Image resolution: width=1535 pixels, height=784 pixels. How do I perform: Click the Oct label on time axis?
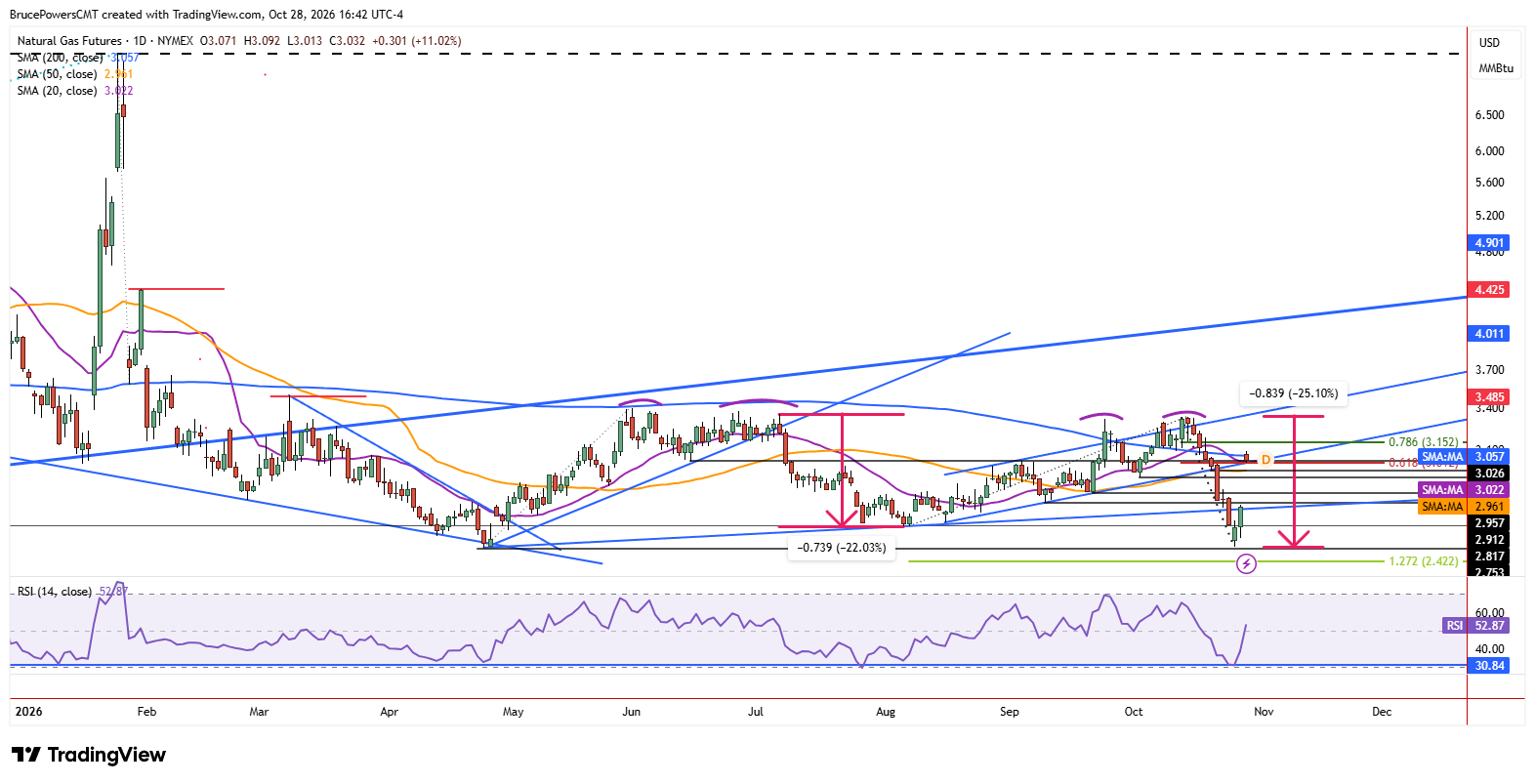tap(1134, 712)
